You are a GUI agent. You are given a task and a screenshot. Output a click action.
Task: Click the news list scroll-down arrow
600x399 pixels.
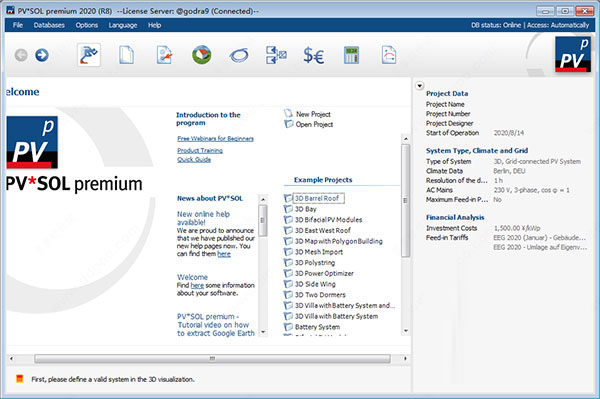tap(263, 332)
